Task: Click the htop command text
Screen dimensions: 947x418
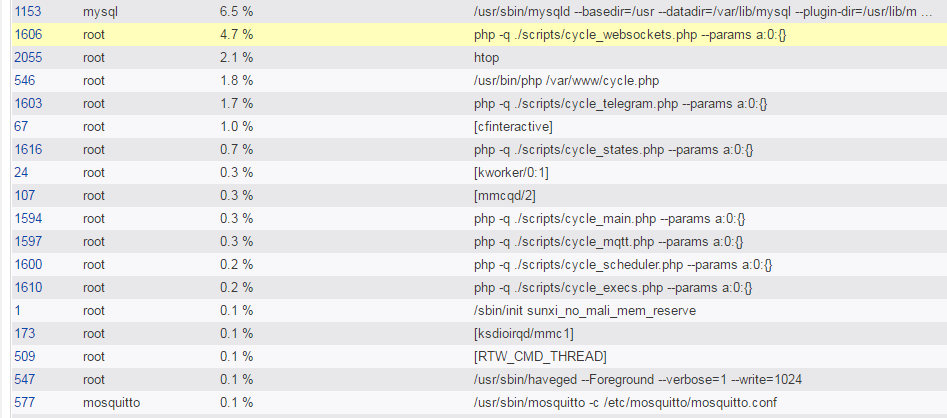Action: click(486, 57)
